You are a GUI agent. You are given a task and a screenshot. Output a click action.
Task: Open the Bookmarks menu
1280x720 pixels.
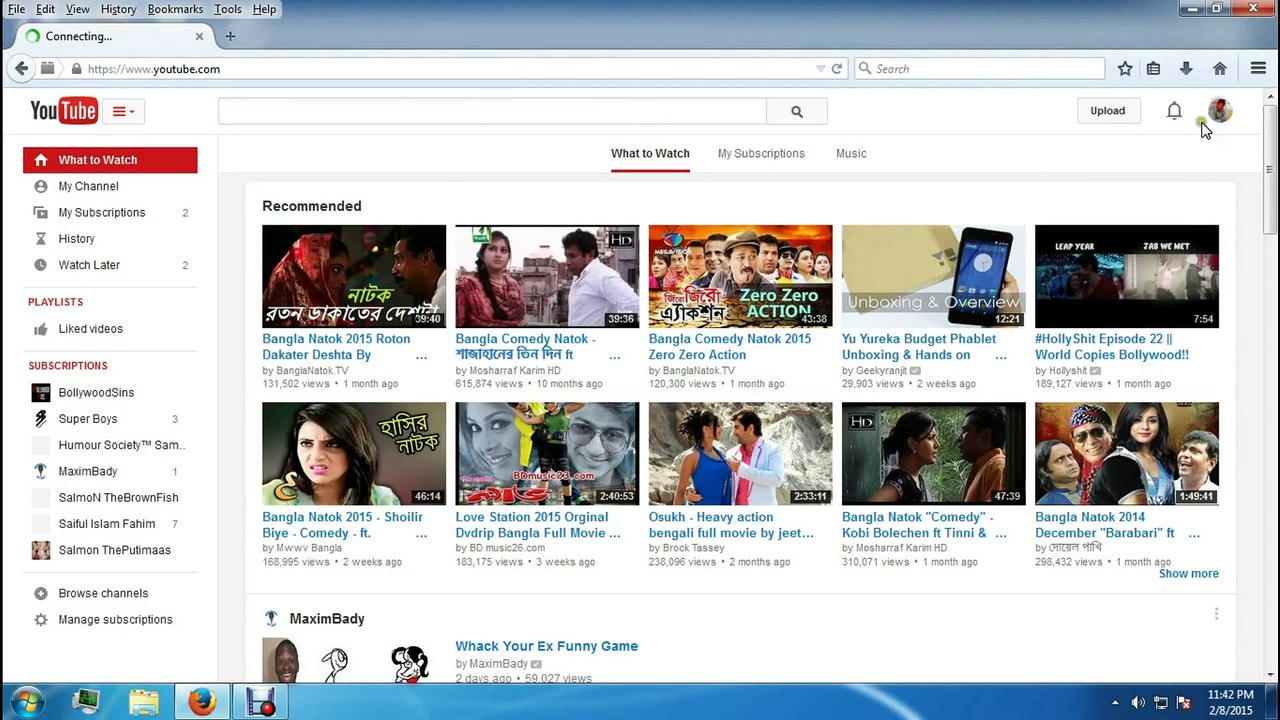[175, 9]
